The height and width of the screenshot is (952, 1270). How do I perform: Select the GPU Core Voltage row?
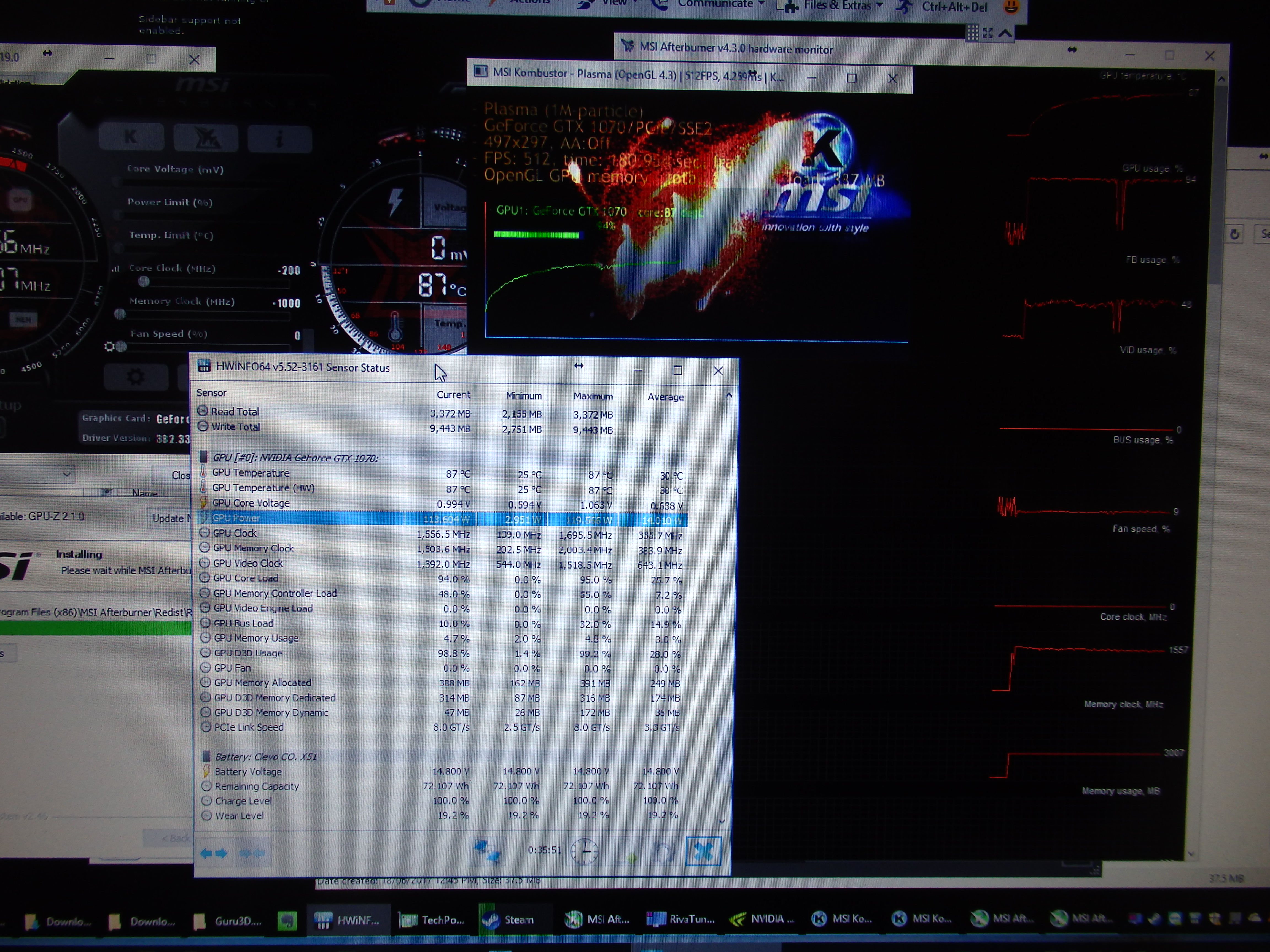coord(442,504)
